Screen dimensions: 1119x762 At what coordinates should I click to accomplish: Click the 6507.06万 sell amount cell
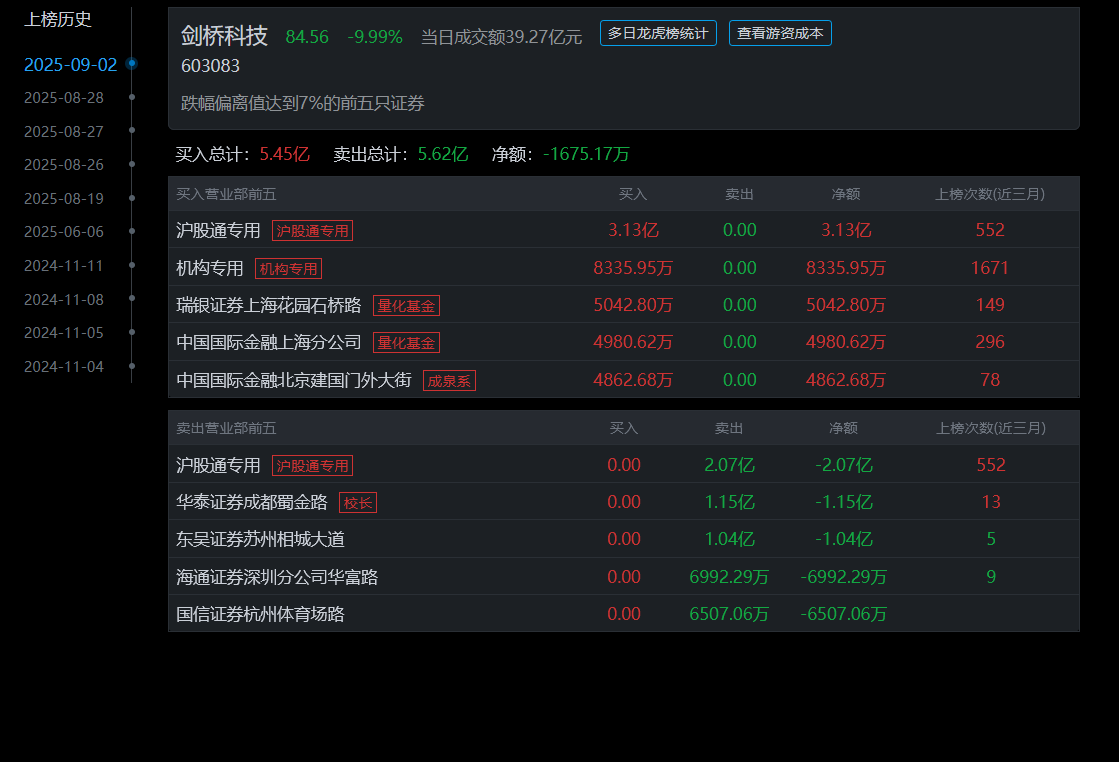coord(729,614)
